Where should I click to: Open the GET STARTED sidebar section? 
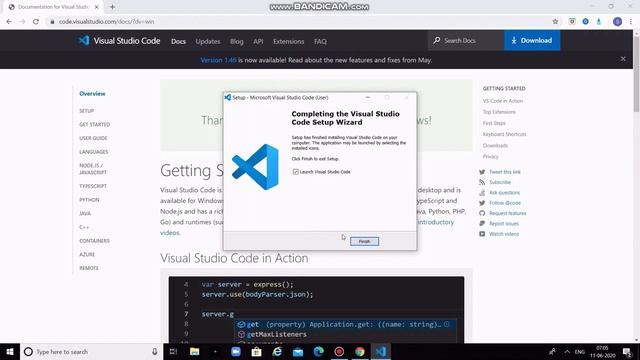[95, 124]
